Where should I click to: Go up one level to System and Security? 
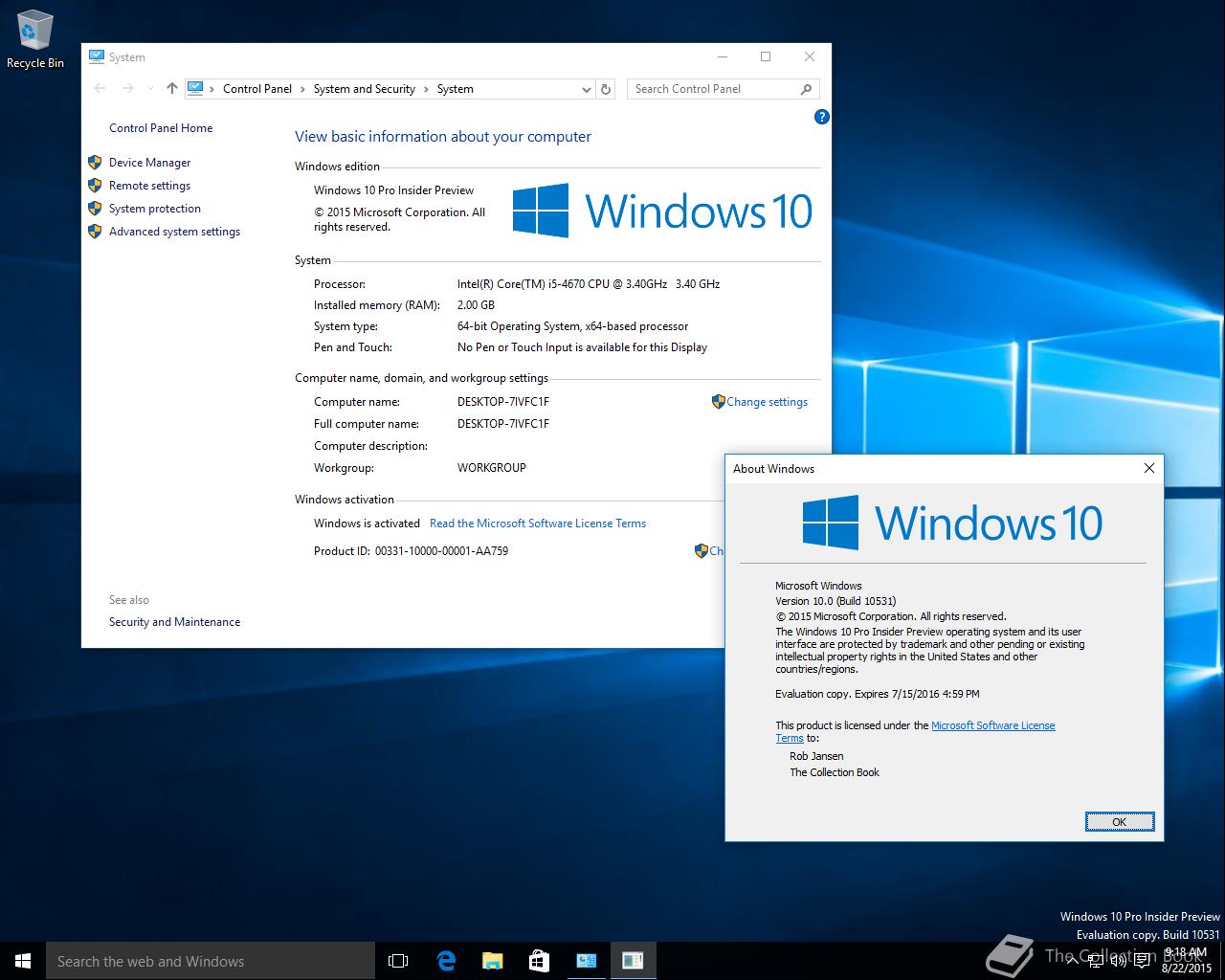tap(172, 88)
